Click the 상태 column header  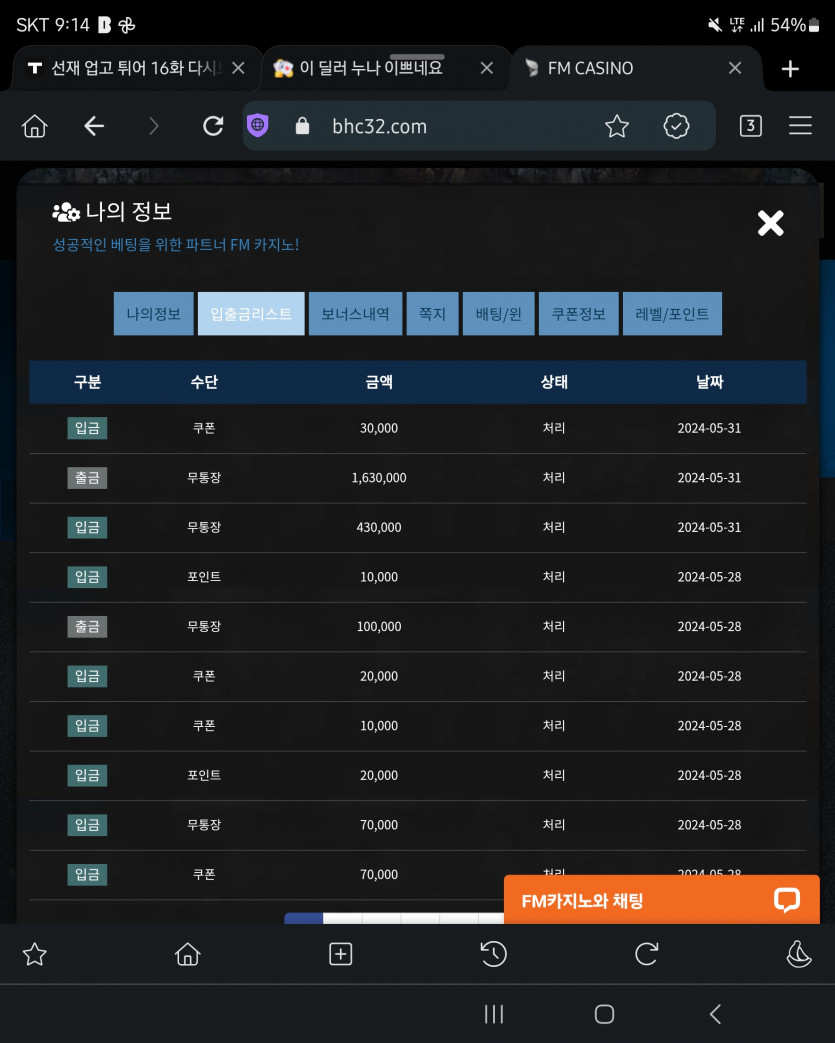(x=554, y=382)
